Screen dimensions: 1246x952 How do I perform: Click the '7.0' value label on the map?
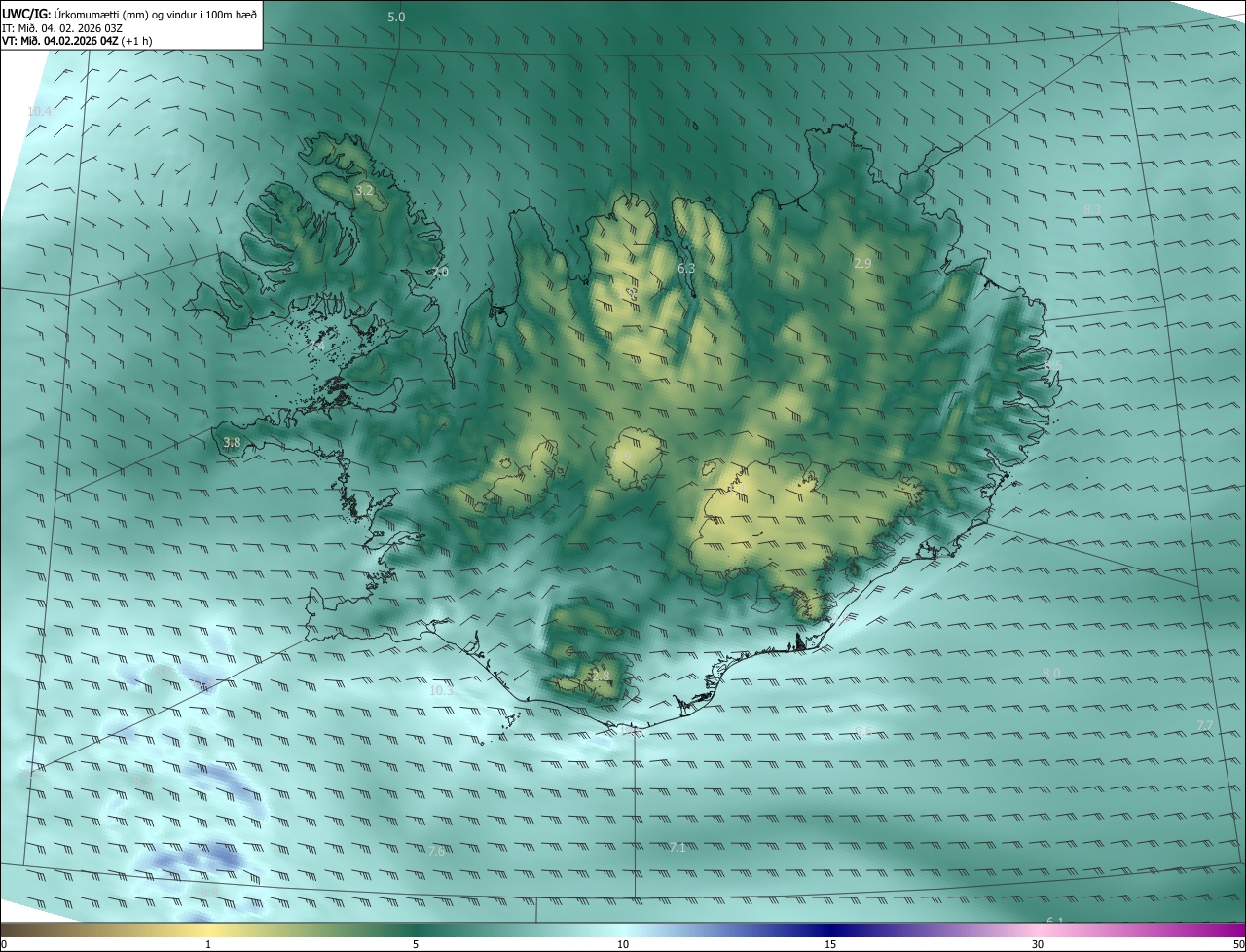coord(440,273)
